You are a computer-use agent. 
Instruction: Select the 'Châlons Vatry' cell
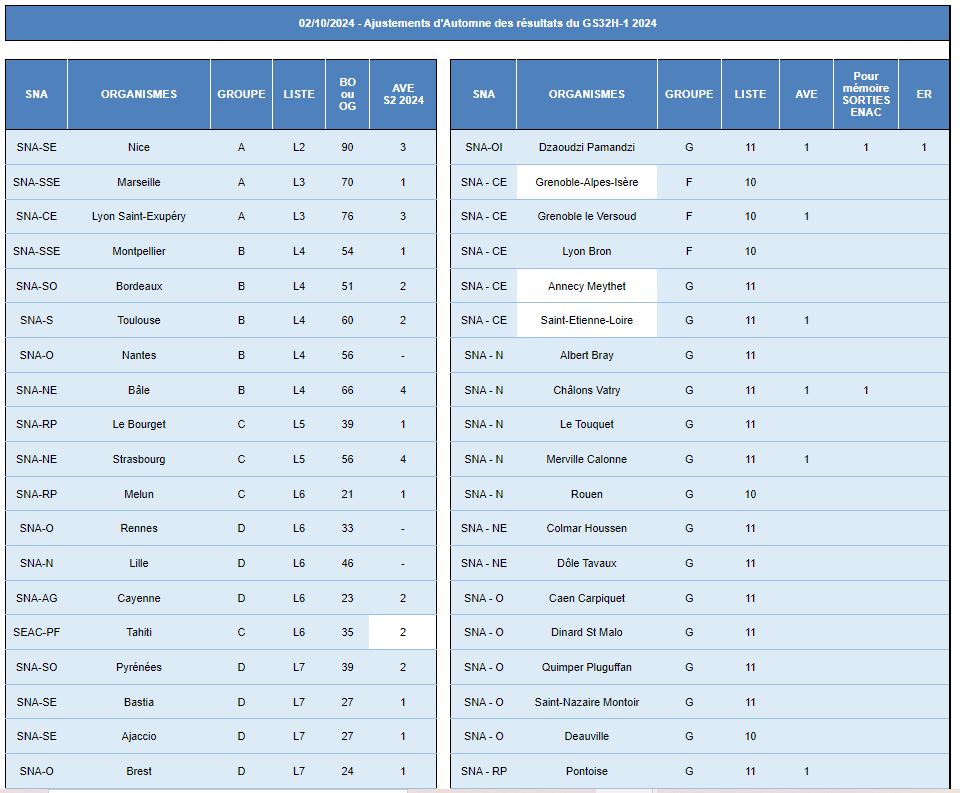coord(587,390)
